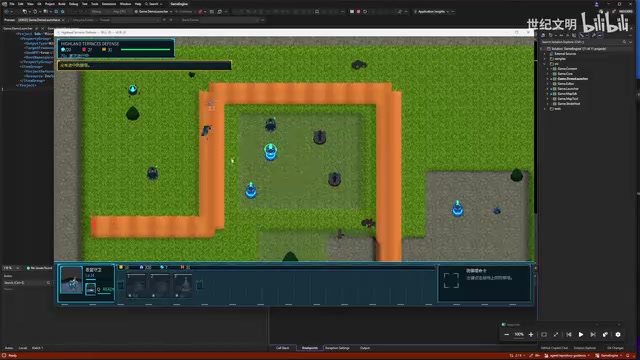The height and width of the screenshot is (360, 640).
Task: Open the View menu
Action: 30,4
